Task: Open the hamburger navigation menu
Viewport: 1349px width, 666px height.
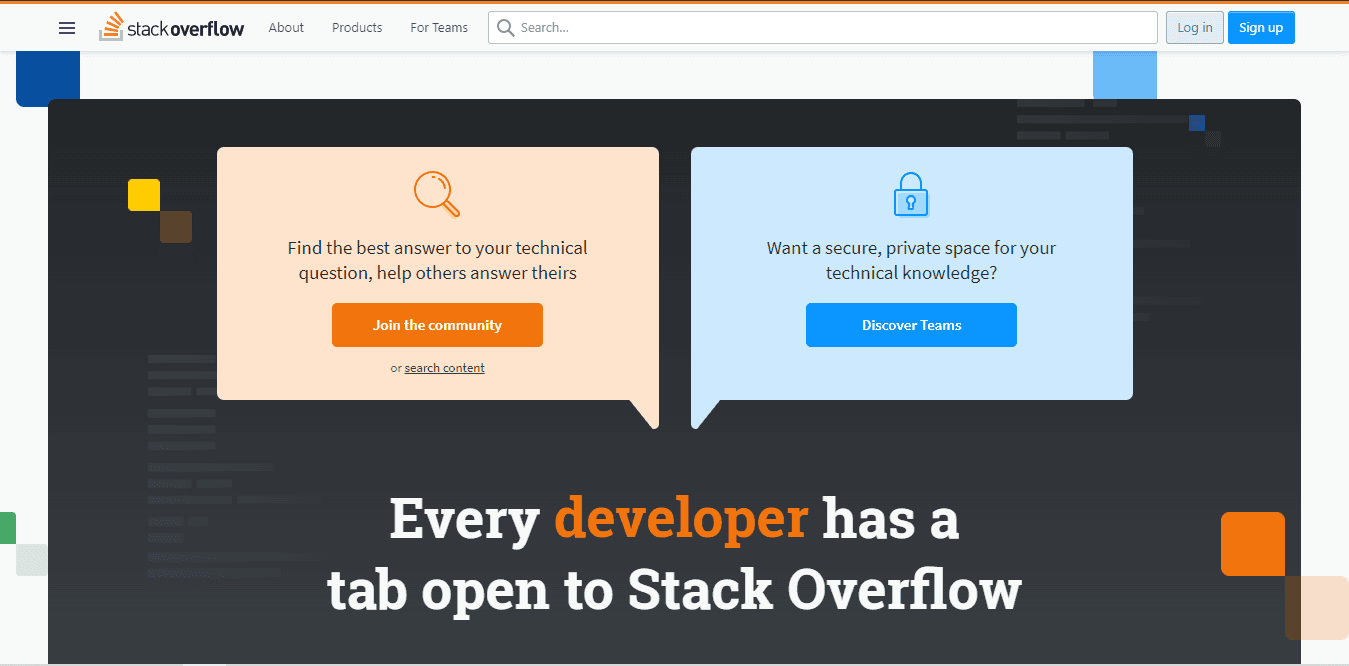Action: tap(67, 28)
